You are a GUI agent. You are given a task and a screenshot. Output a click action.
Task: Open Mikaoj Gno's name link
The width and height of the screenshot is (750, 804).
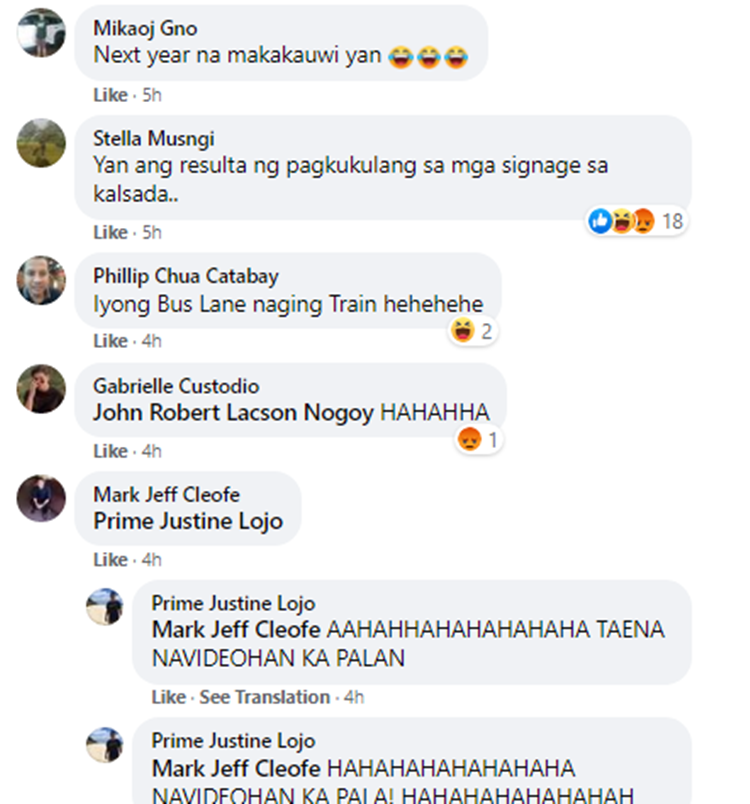tap(145, 28)
